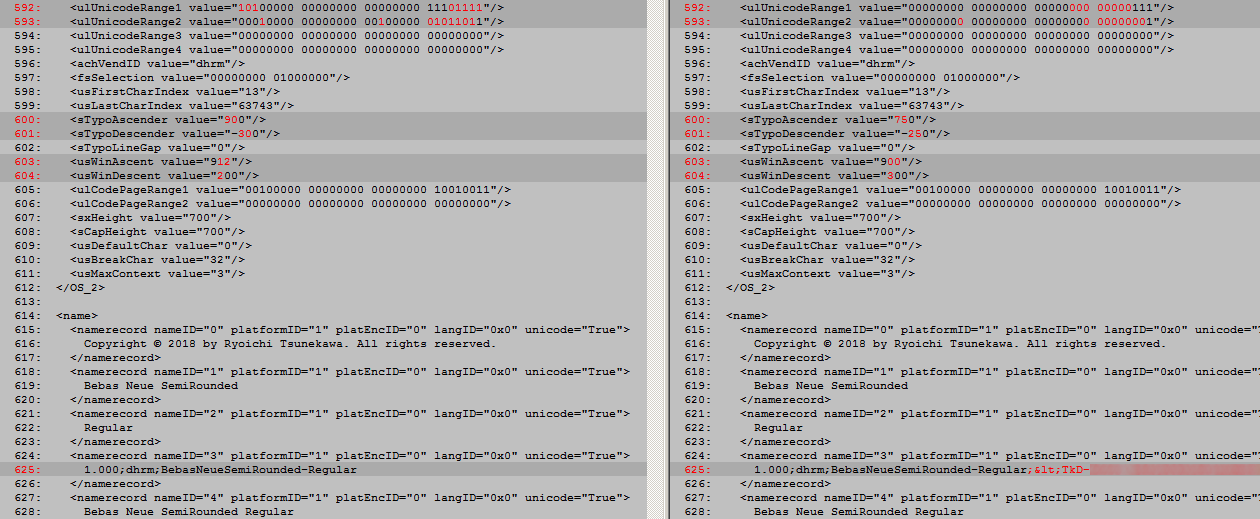Click closing </OS_2> tag in left pane

tap(81, 287)
